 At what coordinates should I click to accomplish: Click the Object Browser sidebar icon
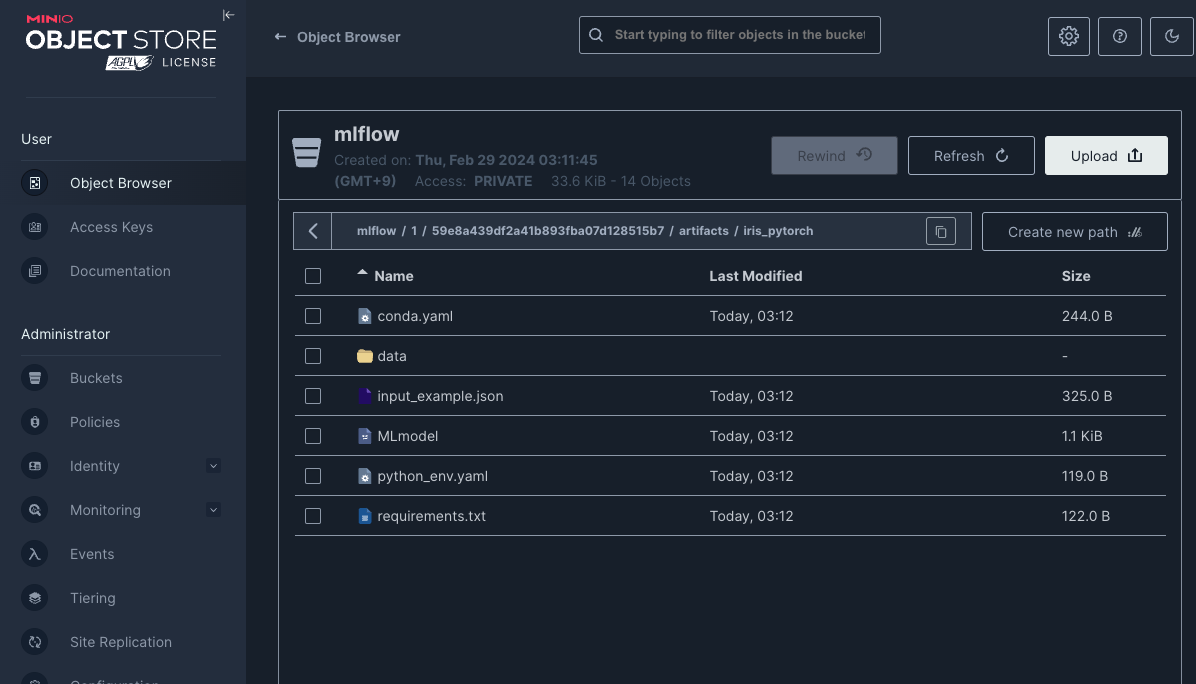click(x=35, y=183)
